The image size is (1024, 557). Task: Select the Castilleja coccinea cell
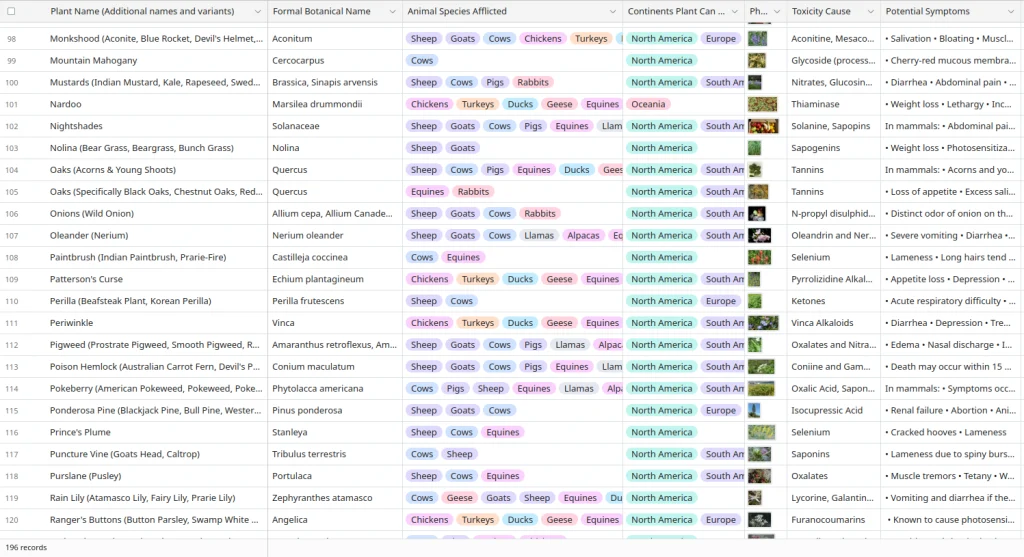(335, 257)
